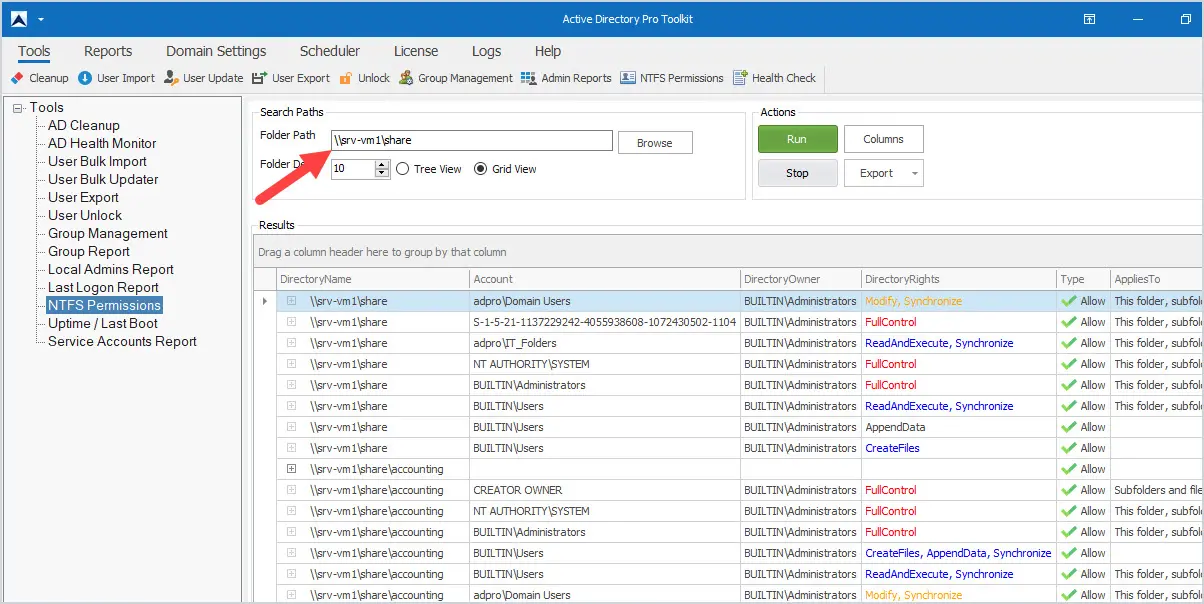Select User Export in tree
The height and width of the screenshot is (604, 1204).
[x=84, y=198]
